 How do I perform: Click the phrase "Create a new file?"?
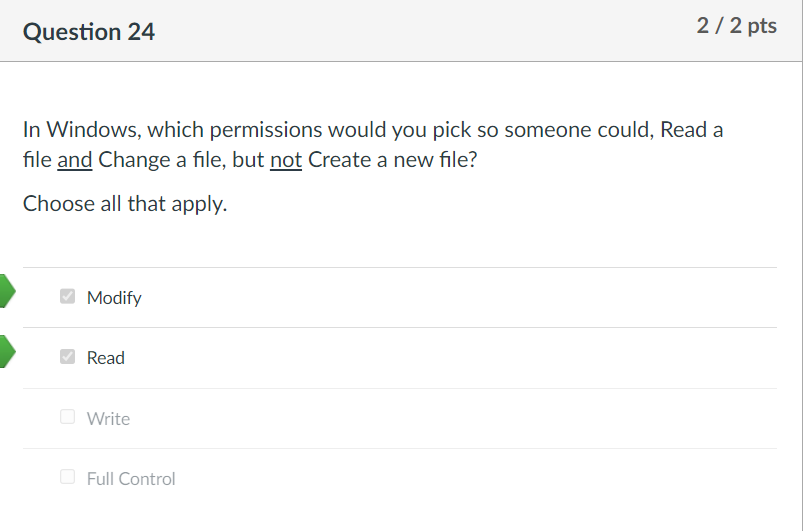coord(393,160)
